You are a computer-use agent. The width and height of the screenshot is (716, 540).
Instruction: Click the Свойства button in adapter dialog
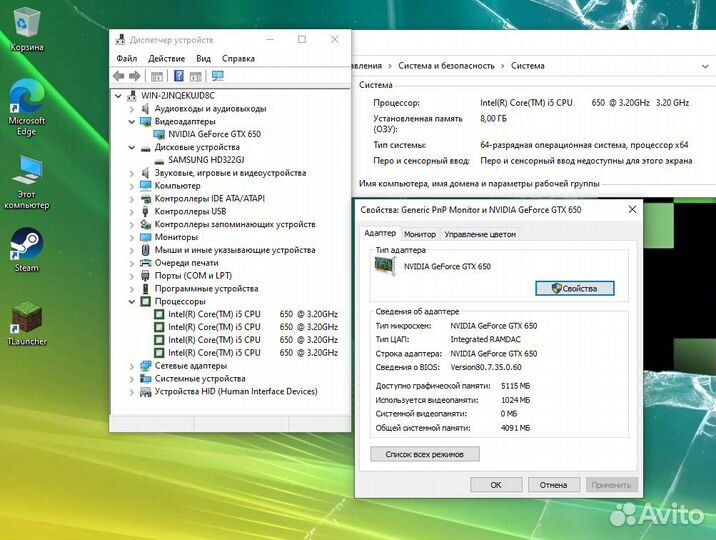(x=574, y=288)
